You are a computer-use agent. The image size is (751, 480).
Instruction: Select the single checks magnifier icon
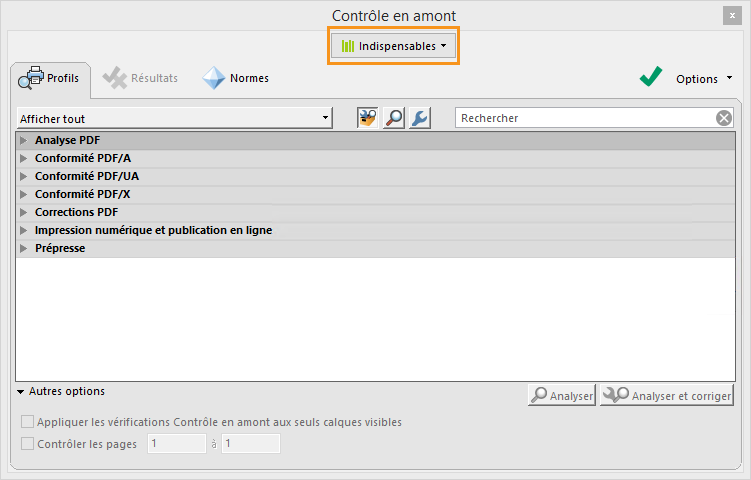[394, 118]
